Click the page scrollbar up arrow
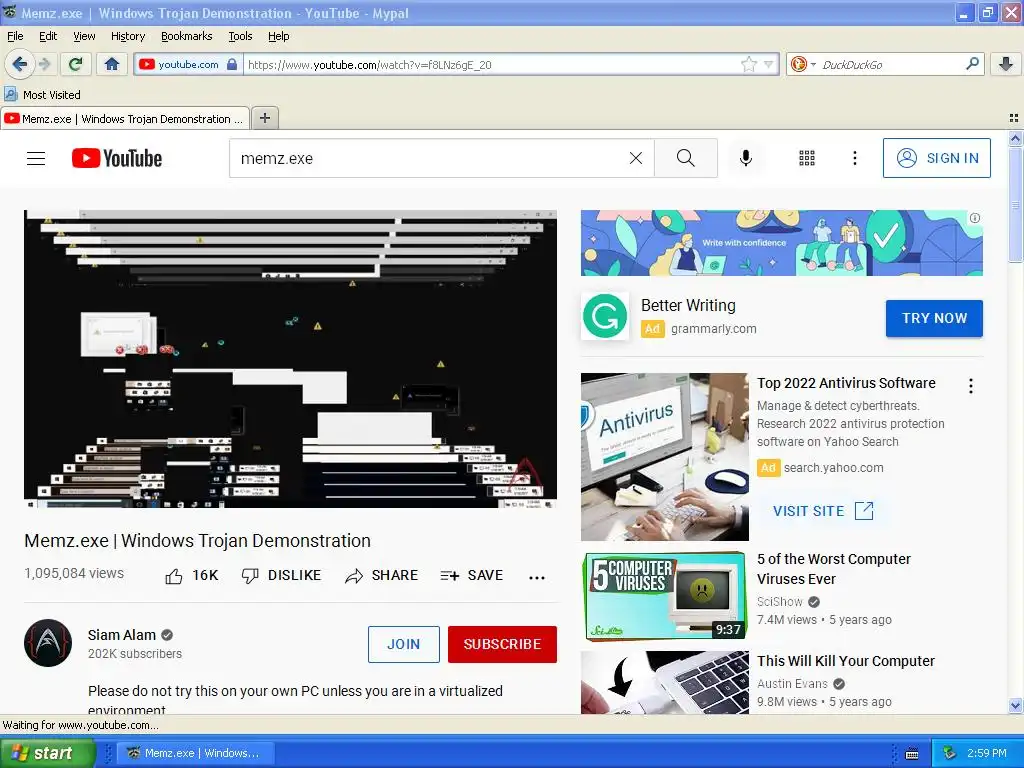 pyautogui.click(x=1015, y=138)
